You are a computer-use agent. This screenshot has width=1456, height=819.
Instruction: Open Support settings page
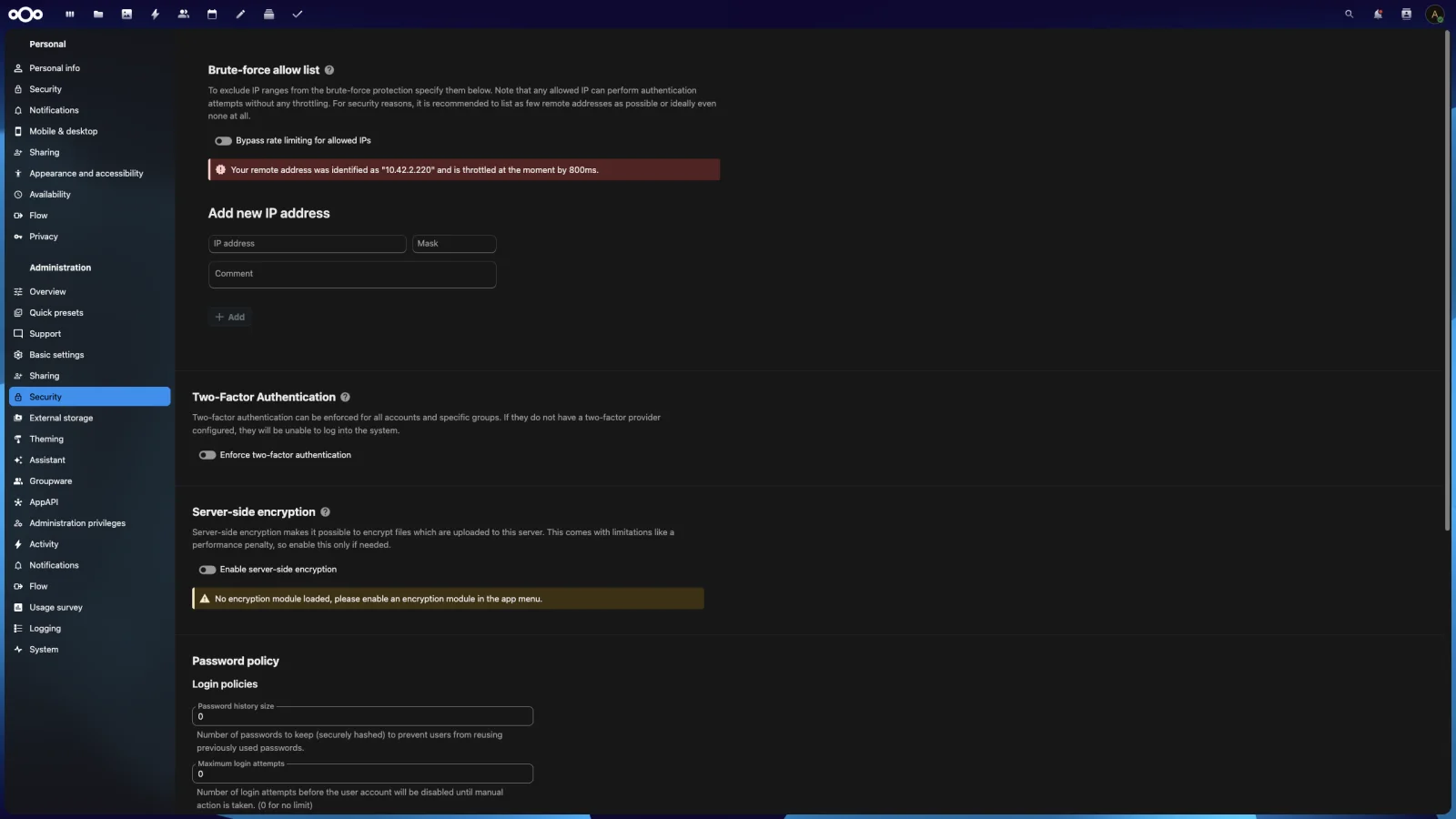90,334
